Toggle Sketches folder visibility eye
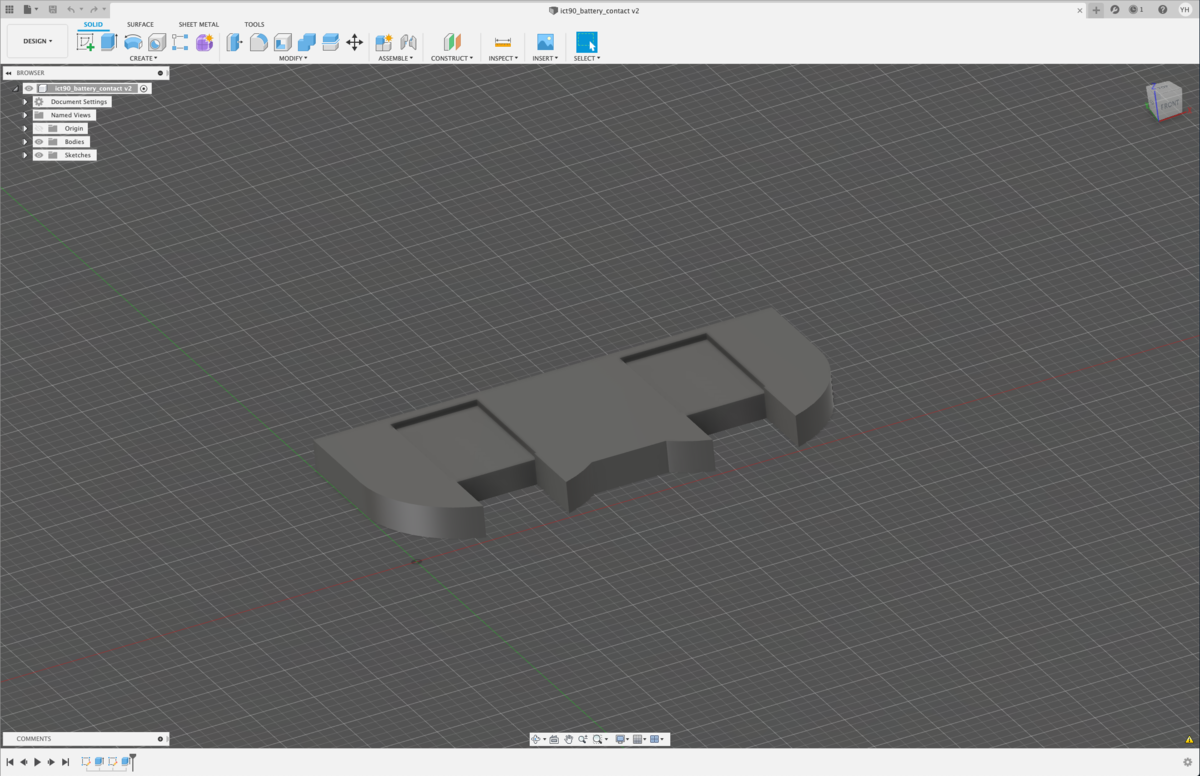1200x776 pixels. tap(39, 155)
